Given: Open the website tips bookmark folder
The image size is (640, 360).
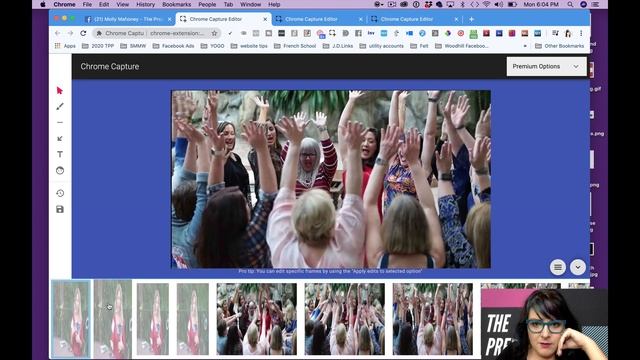Looking at the screenshot, I should click(x=249, y=46).
